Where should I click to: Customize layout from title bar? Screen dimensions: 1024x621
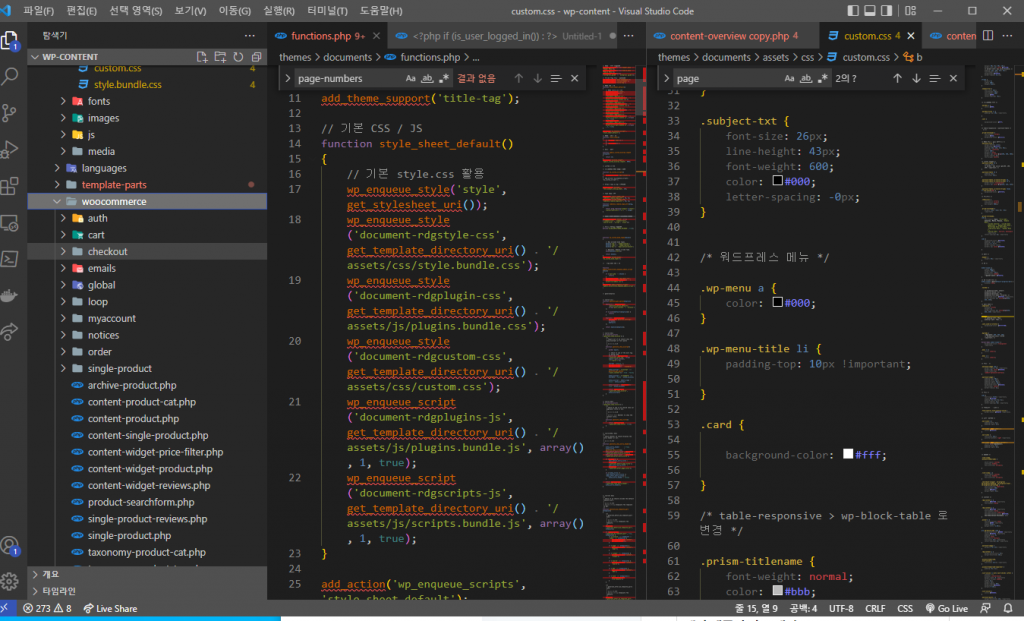910,10
